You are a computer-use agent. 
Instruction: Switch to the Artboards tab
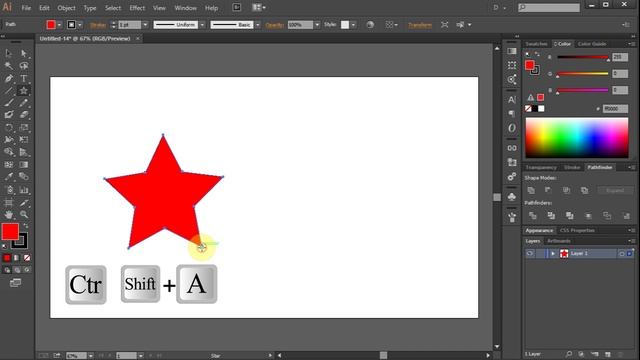point(559,241)
